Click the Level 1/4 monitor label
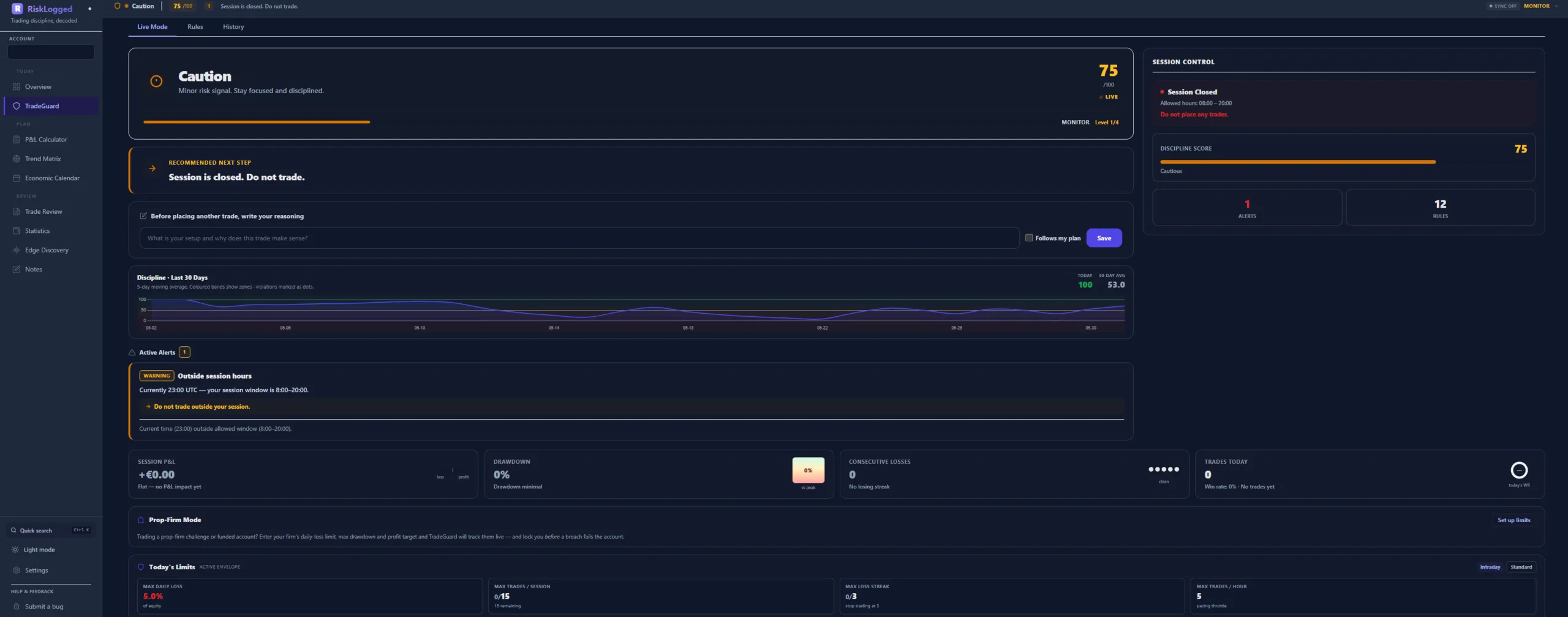The width and height of the screenshot is (1568, 617). (1106, 123)
